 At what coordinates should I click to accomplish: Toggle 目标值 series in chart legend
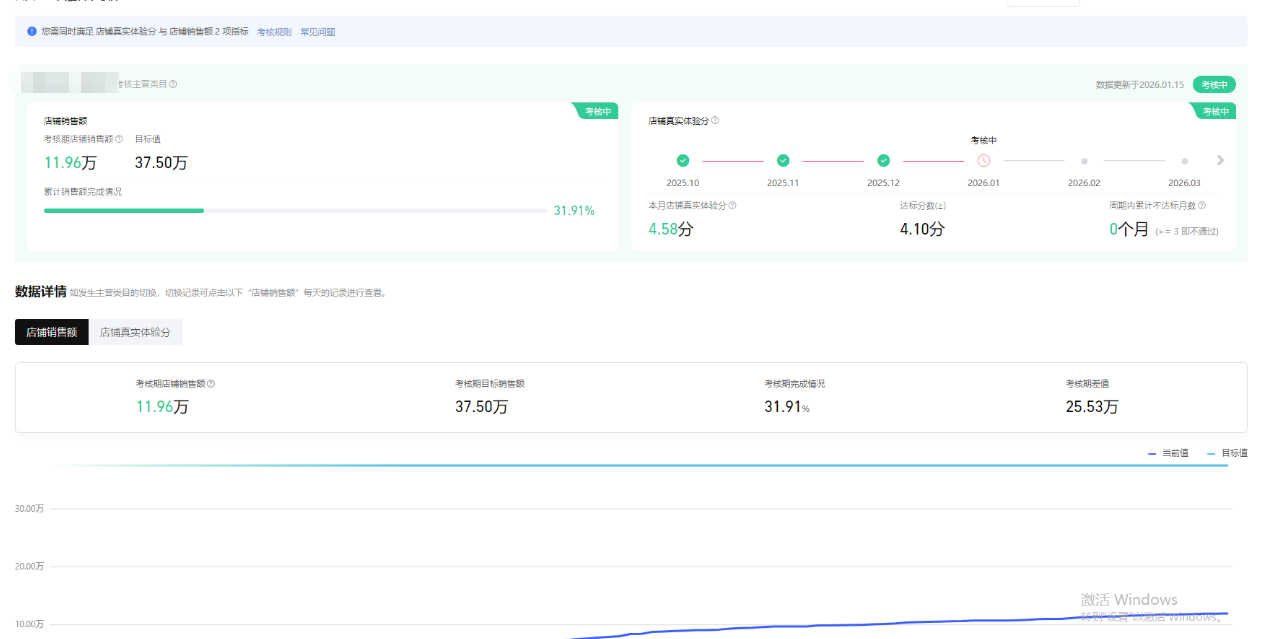(1227, 454)
